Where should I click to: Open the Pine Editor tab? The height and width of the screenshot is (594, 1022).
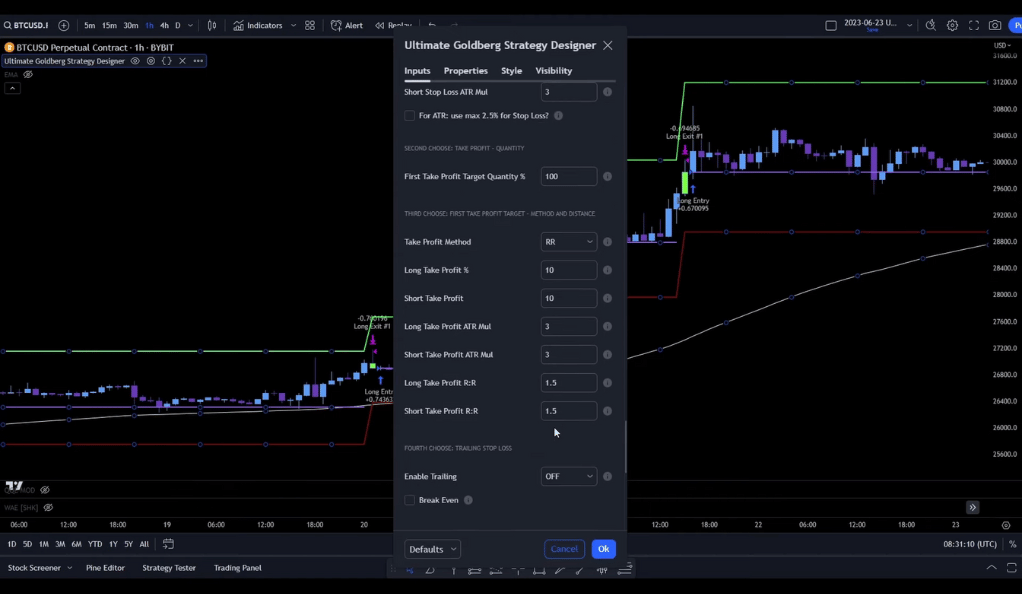(105, 568)
